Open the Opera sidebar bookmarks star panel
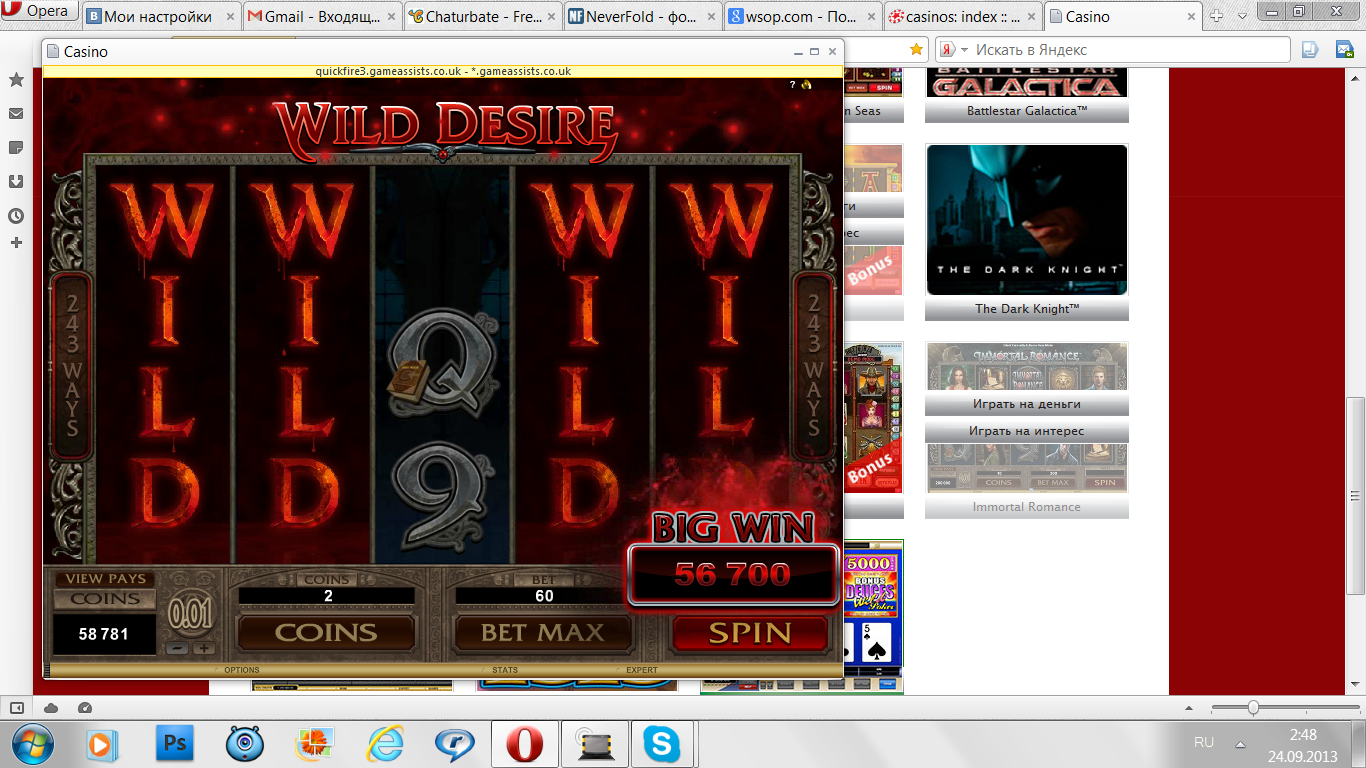This screenshot has width=1366, height=768. [x=16, y=80]
